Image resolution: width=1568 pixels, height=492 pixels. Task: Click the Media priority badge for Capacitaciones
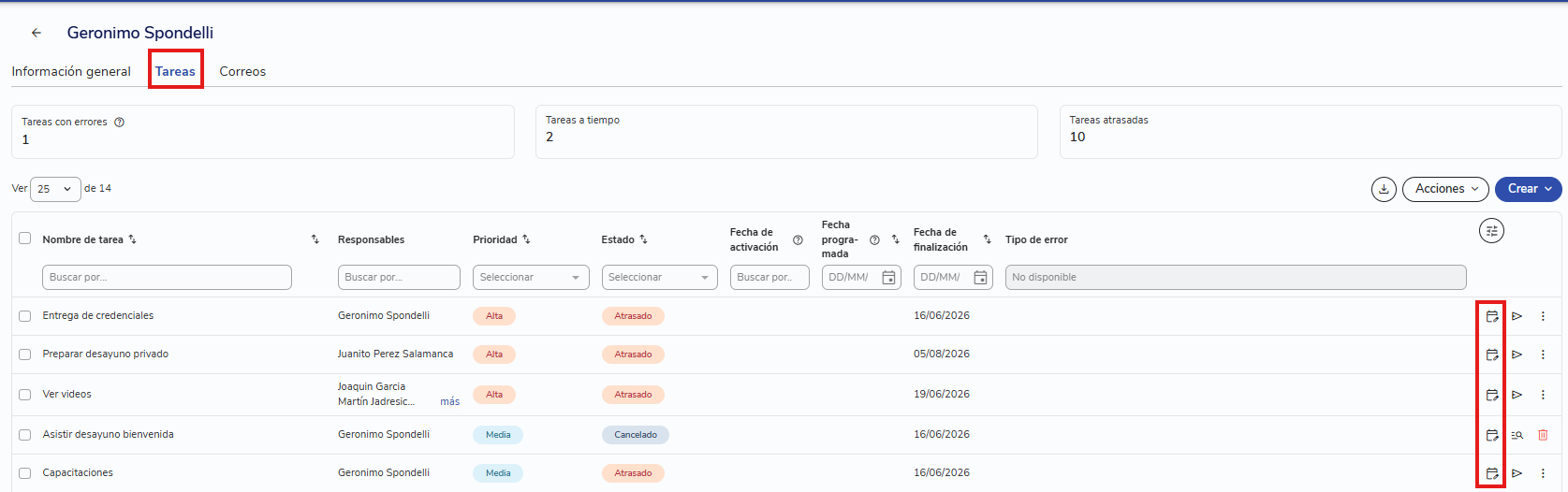[498, 473]
